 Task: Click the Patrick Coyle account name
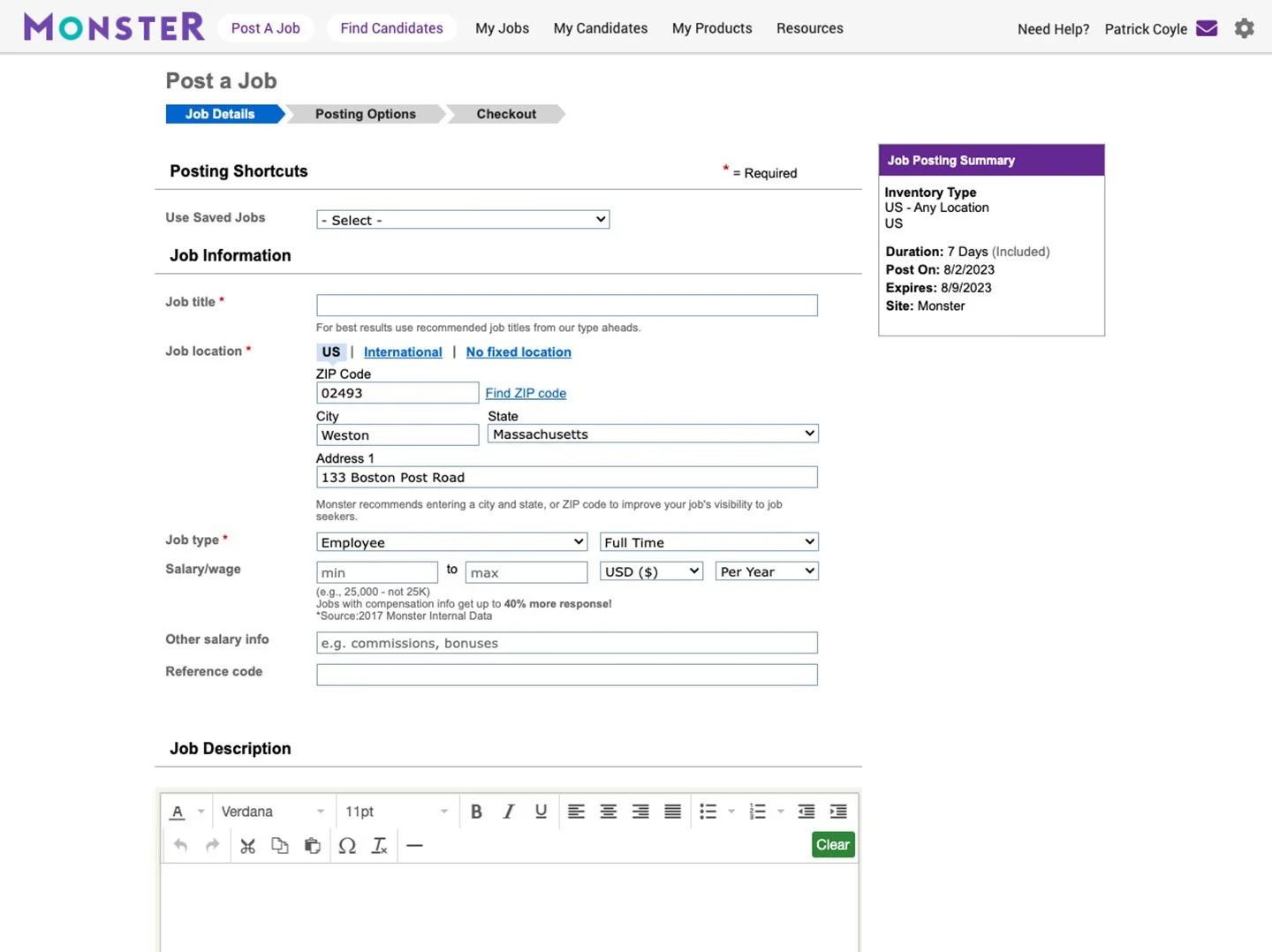1146,29
